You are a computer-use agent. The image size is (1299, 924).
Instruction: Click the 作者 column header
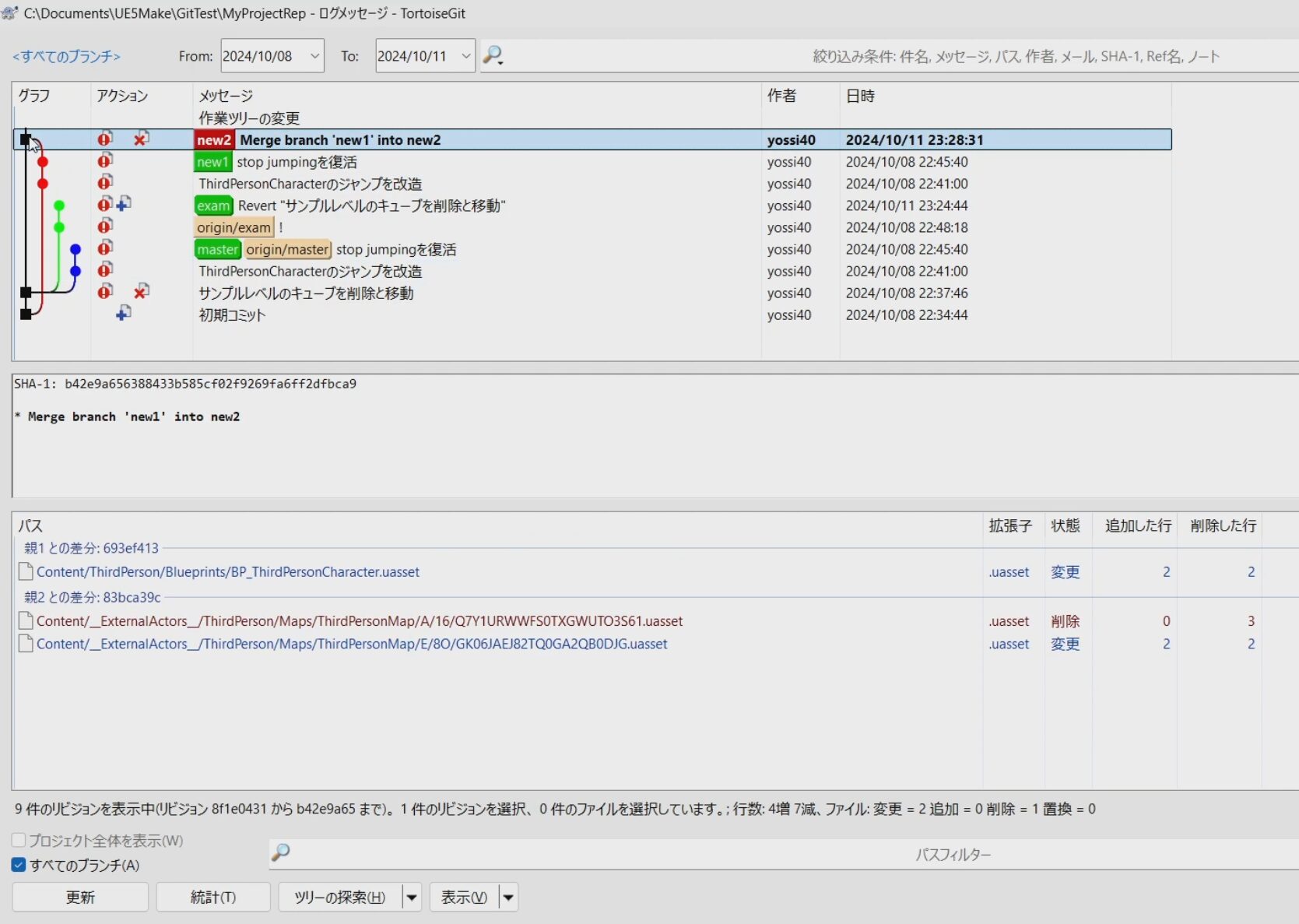782,97
